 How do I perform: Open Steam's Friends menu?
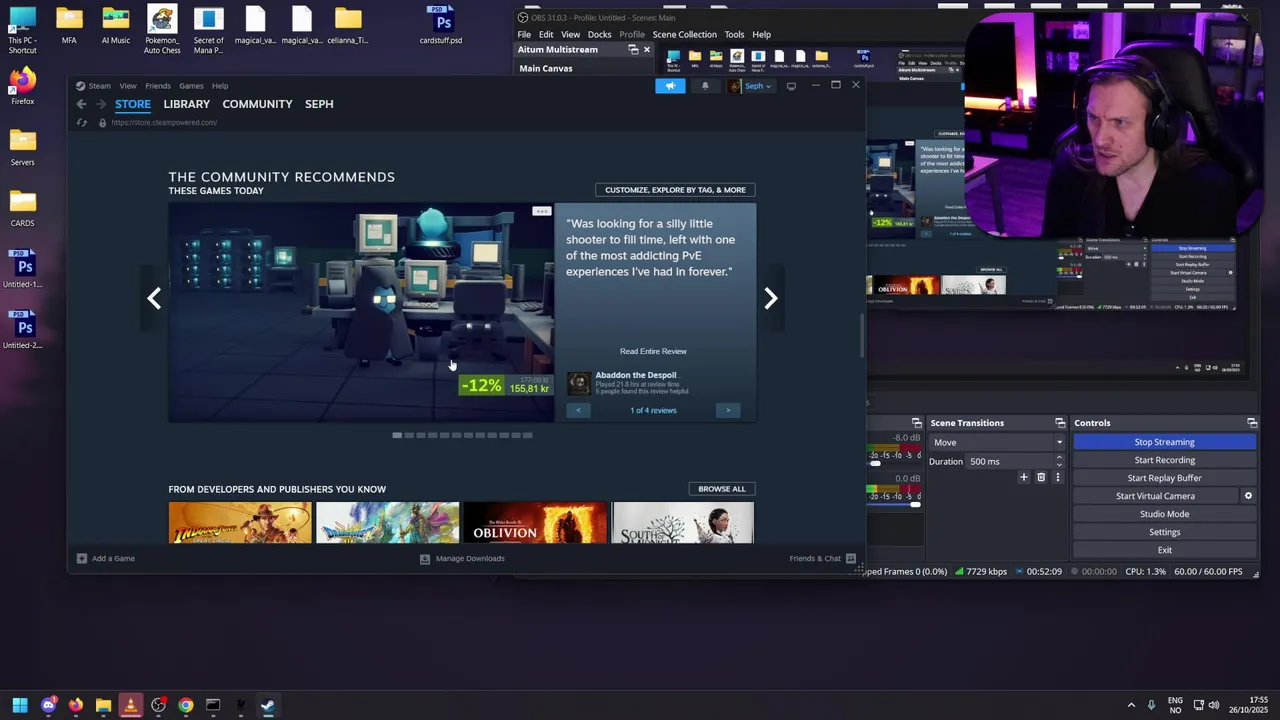click(158, 86)
